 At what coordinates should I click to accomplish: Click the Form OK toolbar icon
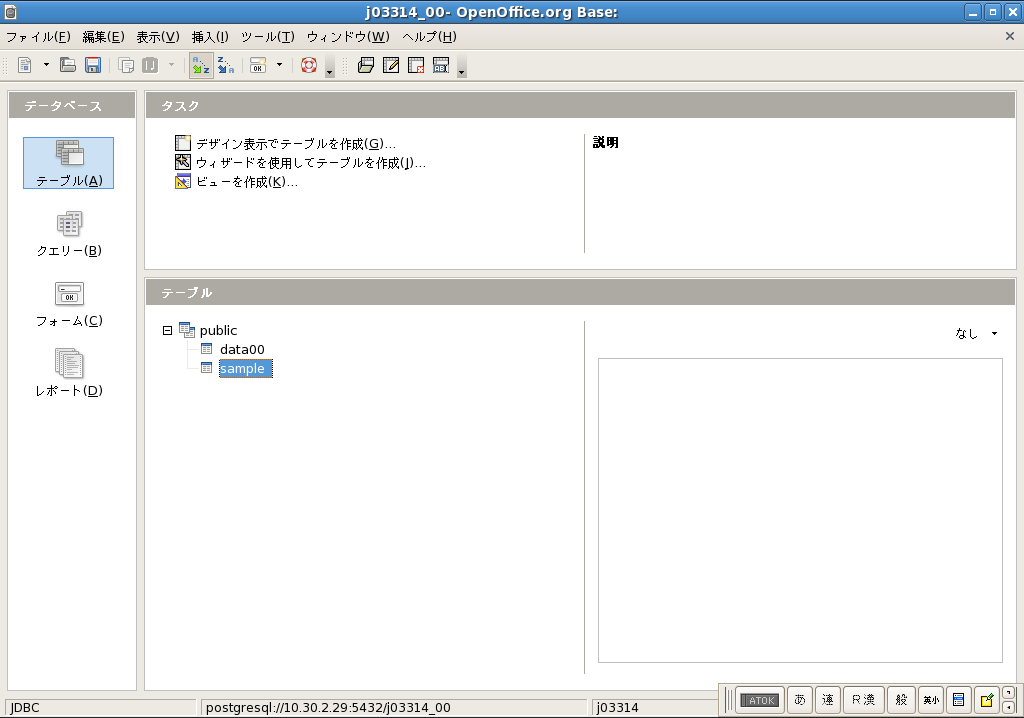[x=258, y=65]
